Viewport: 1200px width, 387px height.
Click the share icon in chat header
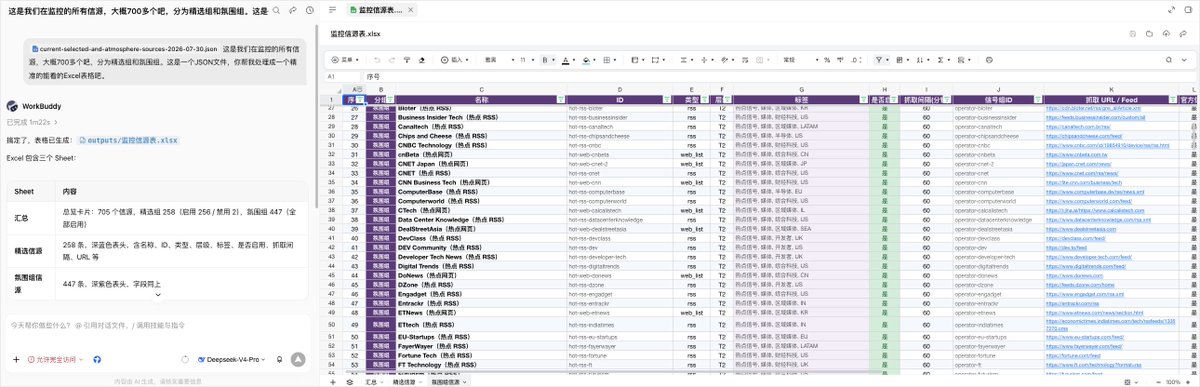click(x=293, y=9)
